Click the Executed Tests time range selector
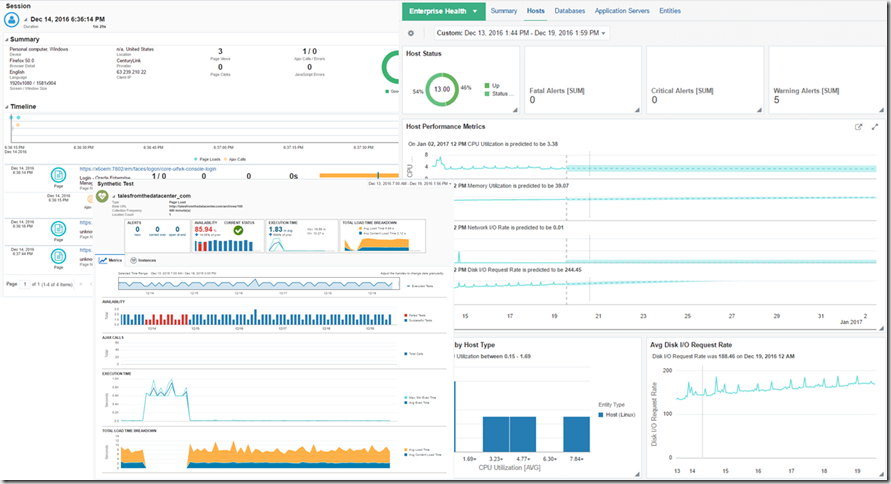Viewport: 891px width, 484px height. tap(259, 283)
